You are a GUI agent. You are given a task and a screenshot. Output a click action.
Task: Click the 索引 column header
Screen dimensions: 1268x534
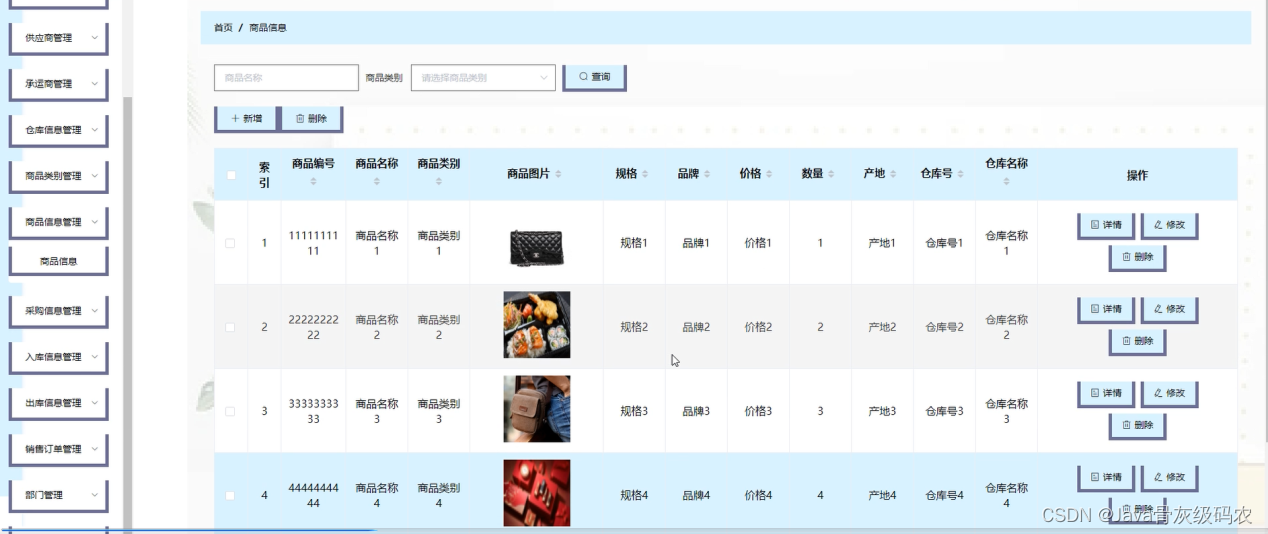264,175
